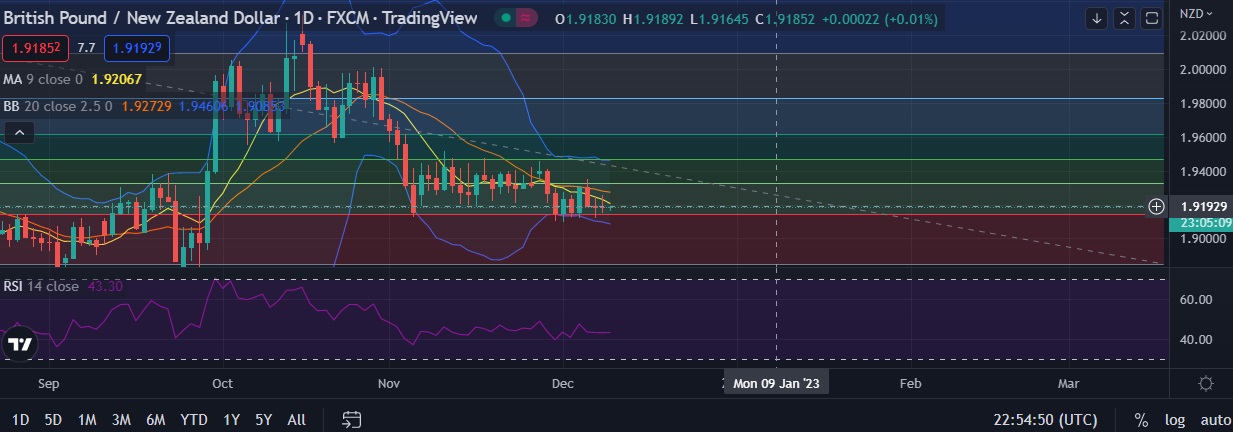1233x432 pixels.
Task: Select the 5D time range
Action: 54,419
